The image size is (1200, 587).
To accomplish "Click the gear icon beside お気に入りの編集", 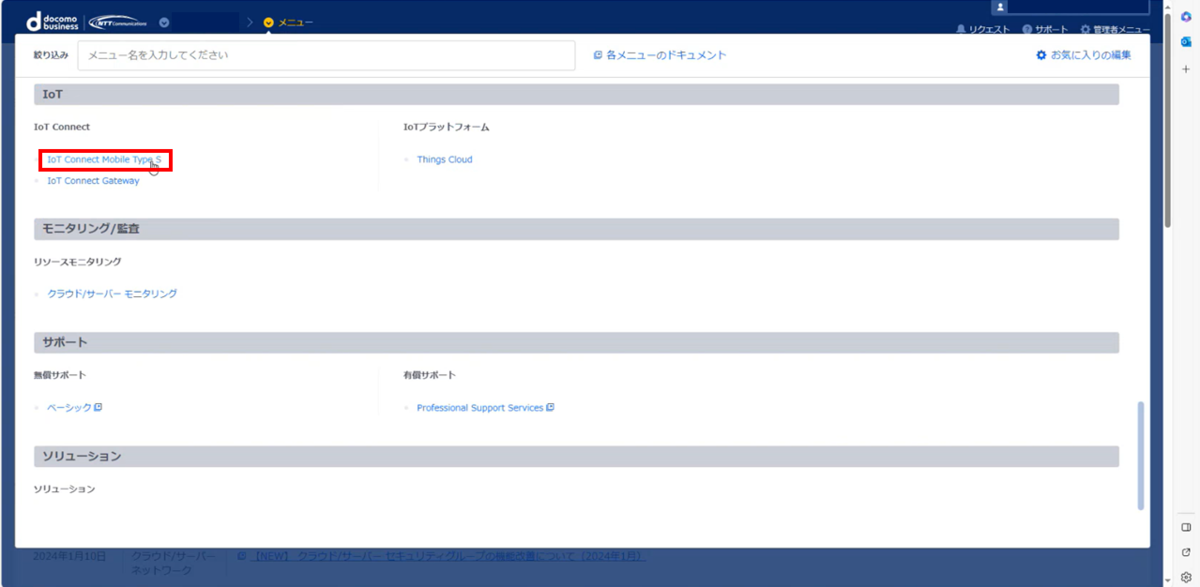I will click(x=1041, y=55).
